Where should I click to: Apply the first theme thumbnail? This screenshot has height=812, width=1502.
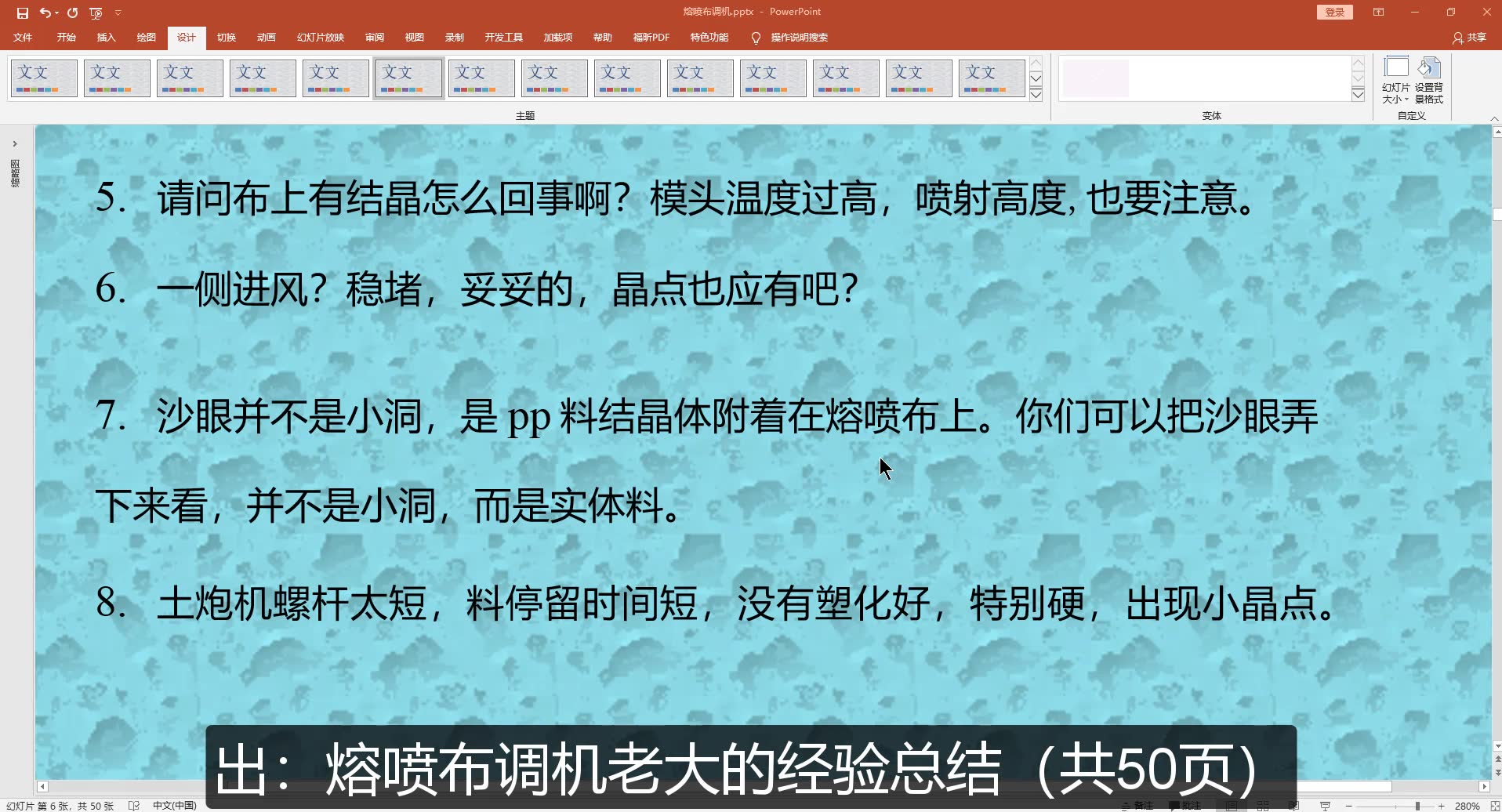[44, 78]
